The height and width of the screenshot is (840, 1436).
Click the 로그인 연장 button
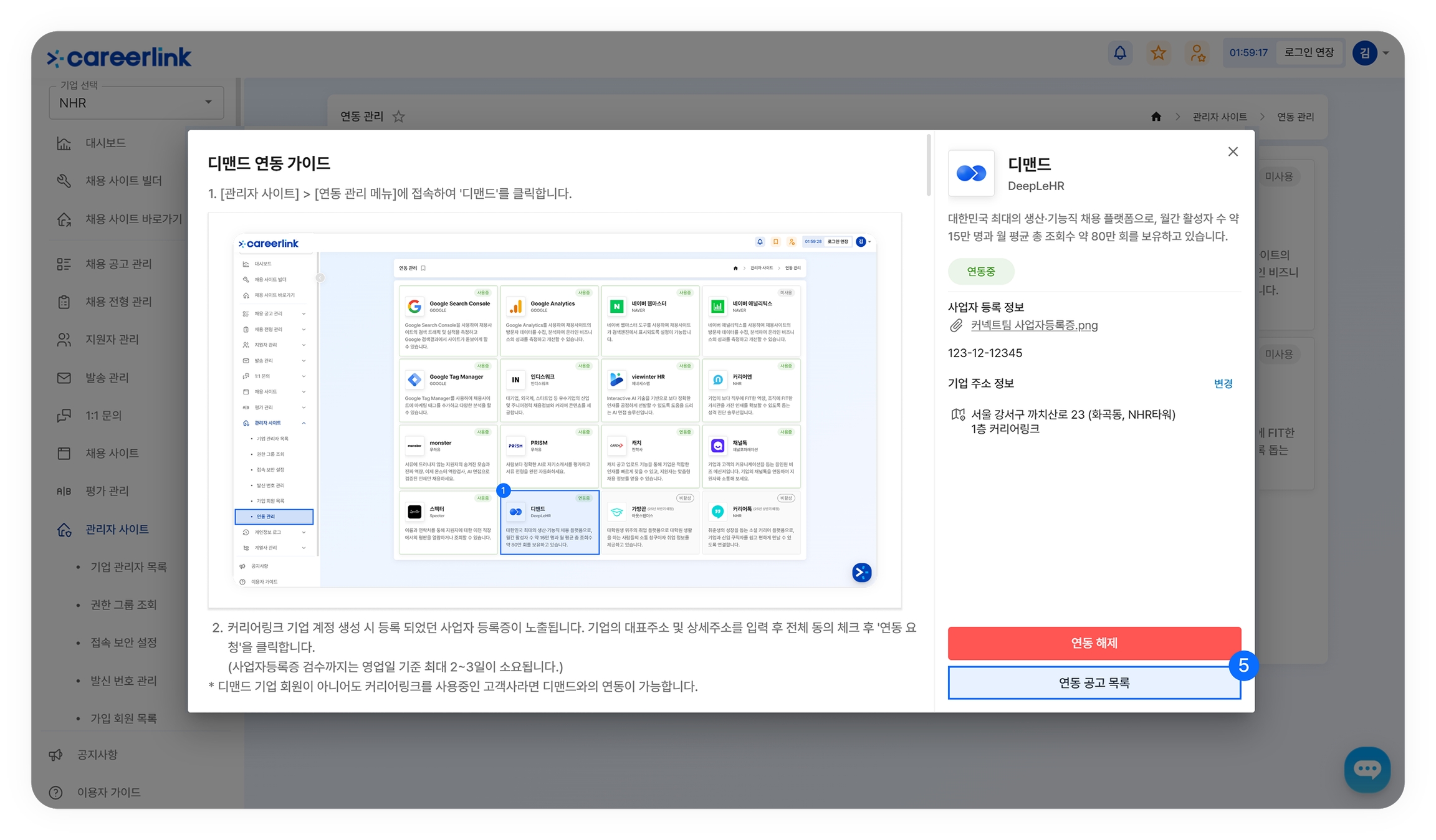(1309, 53)
